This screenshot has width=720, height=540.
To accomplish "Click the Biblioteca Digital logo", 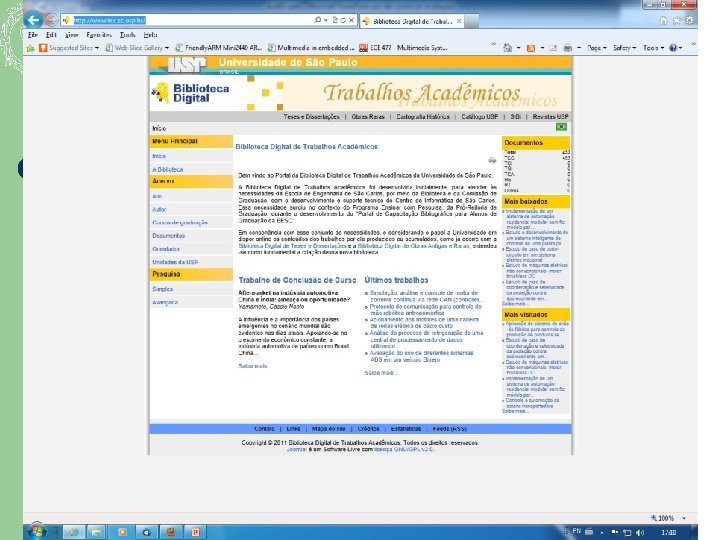I will pyautogui.click(x=191, y=93).
